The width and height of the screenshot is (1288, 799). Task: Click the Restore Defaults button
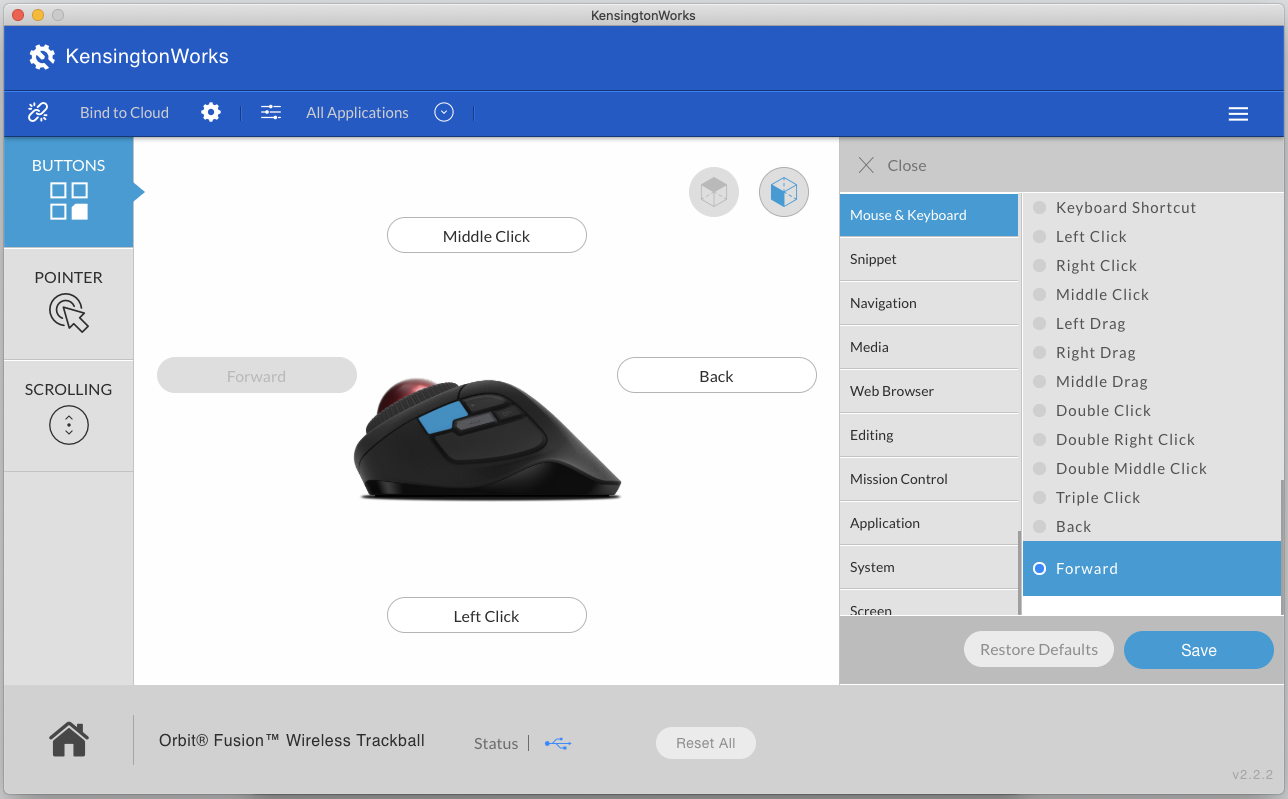(1038, 650)
